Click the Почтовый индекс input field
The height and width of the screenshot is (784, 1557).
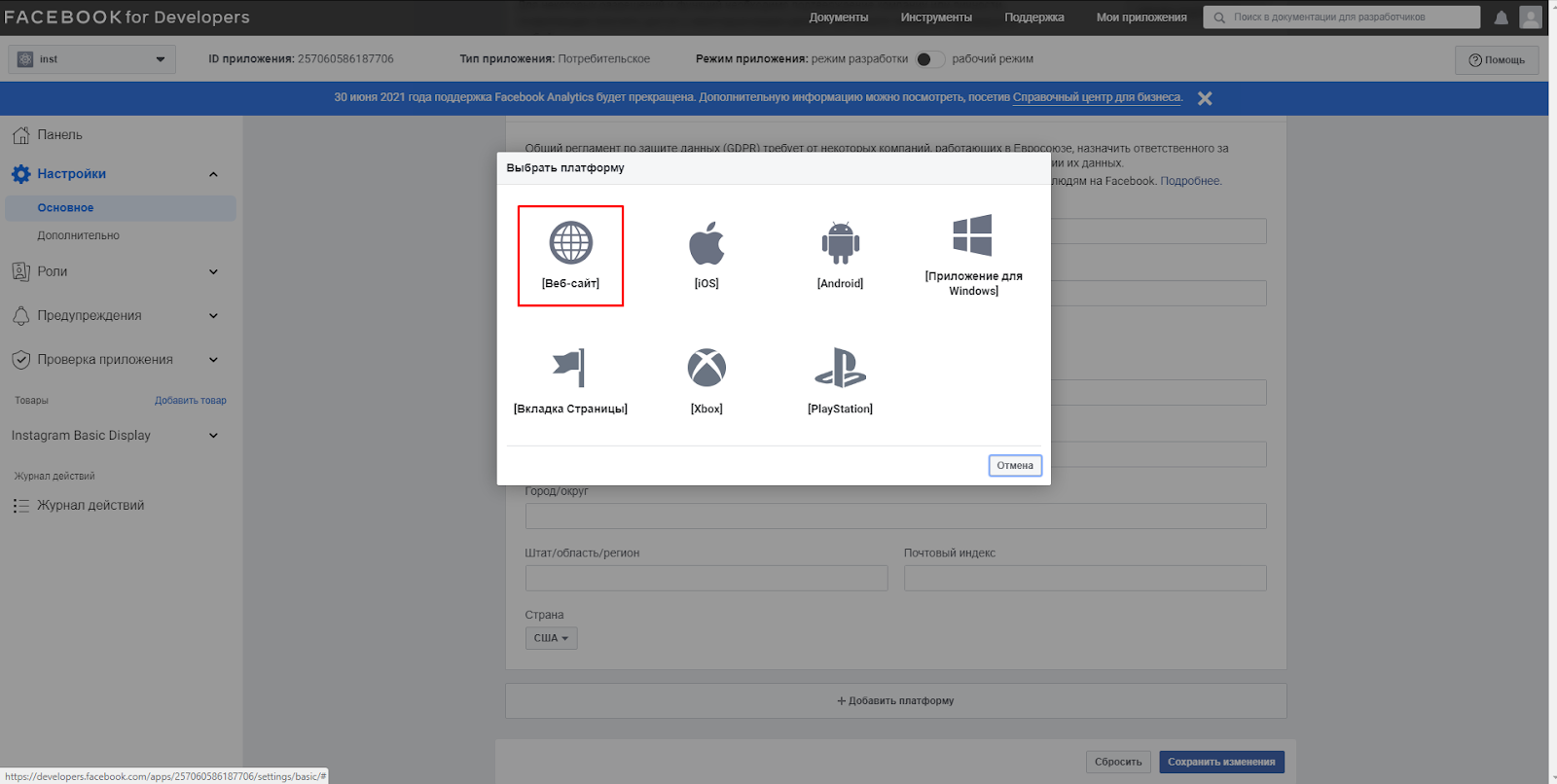pos(1085,578)
